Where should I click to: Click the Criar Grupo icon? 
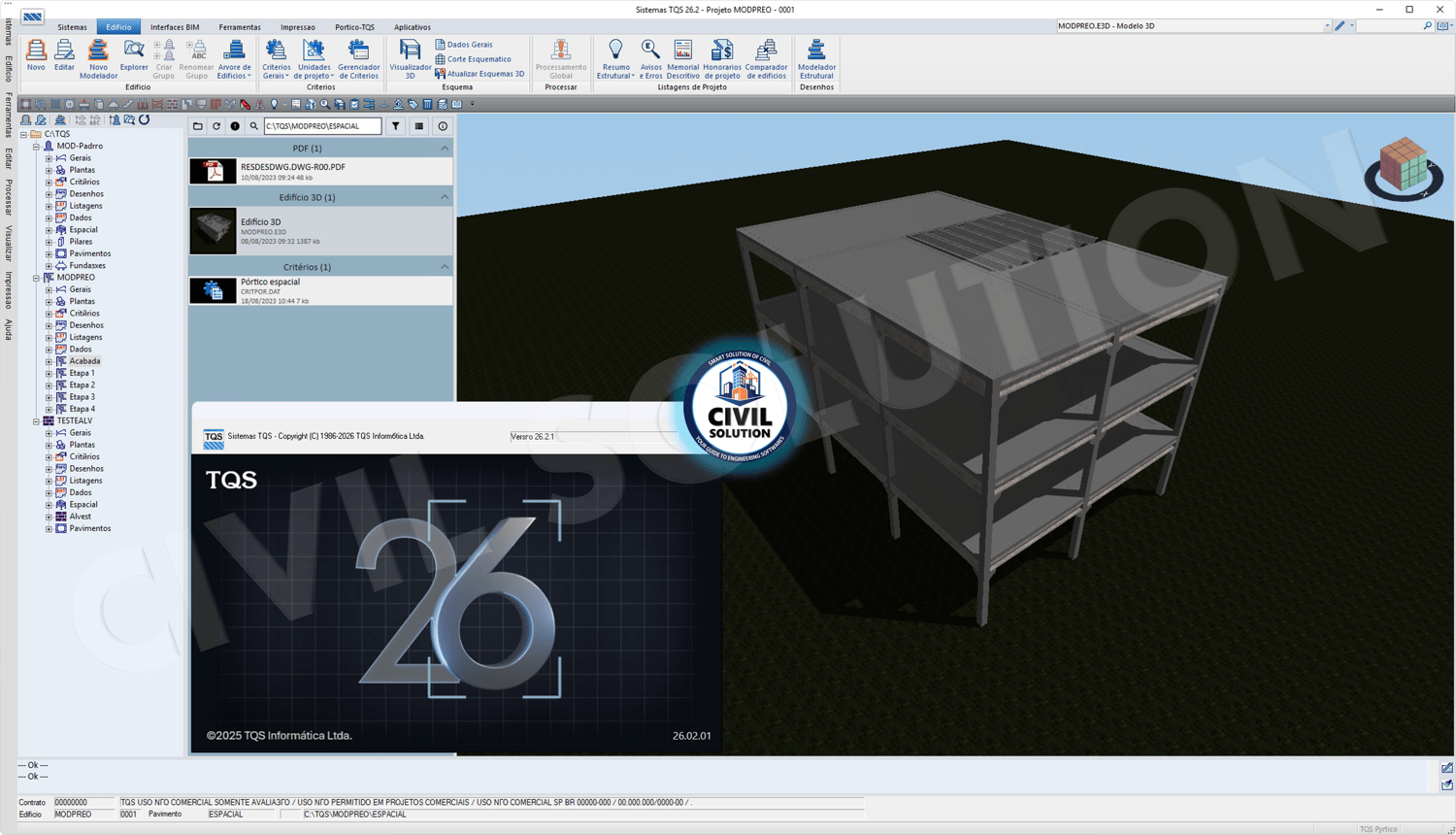click(164, 59)
